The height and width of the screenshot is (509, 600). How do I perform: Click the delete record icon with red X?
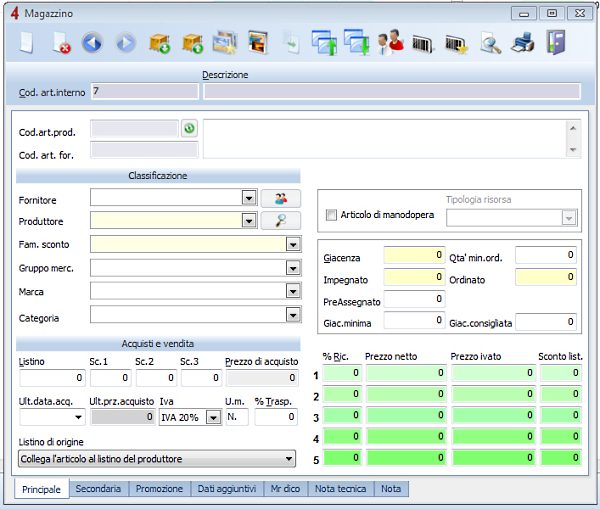coord(60,43)
